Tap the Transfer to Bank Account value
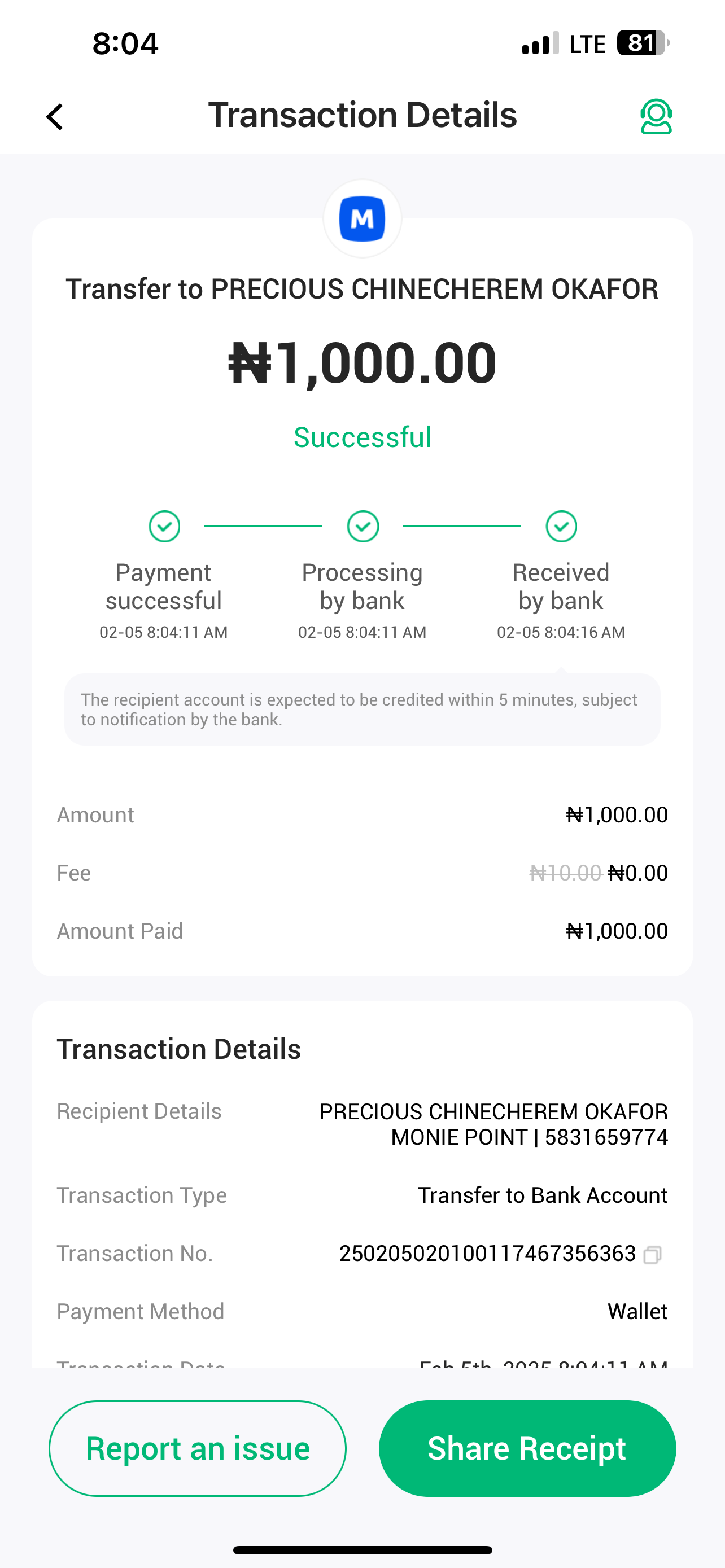Viewport: 725px width, 1568px height. tap(543, 1195)
